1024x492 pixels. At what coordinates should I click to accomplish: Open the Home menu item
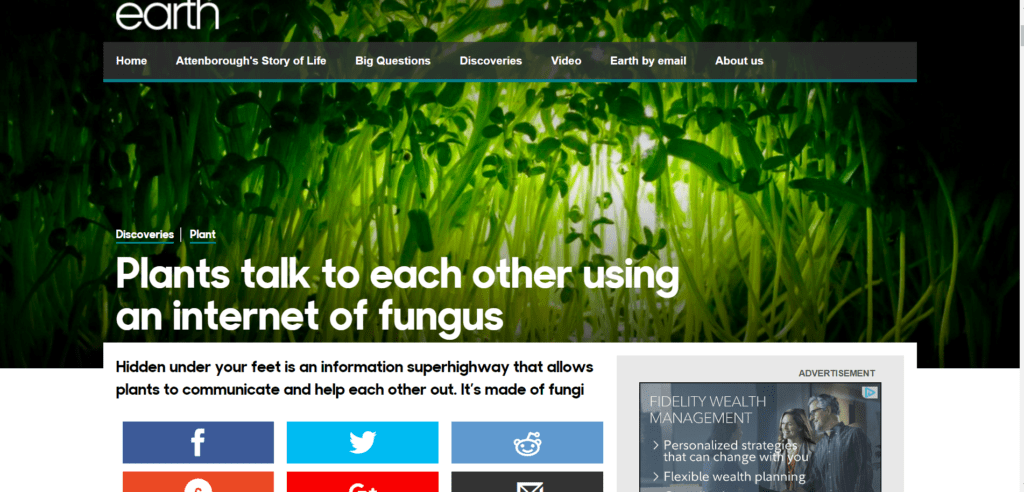click(x=131, y=61)
